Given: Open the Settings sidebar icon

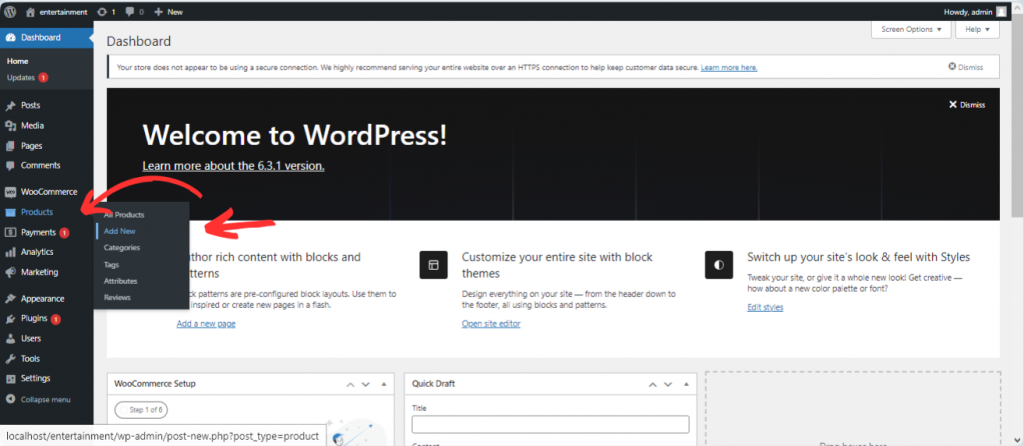Looking at the screenshot, I should (10, 378).
